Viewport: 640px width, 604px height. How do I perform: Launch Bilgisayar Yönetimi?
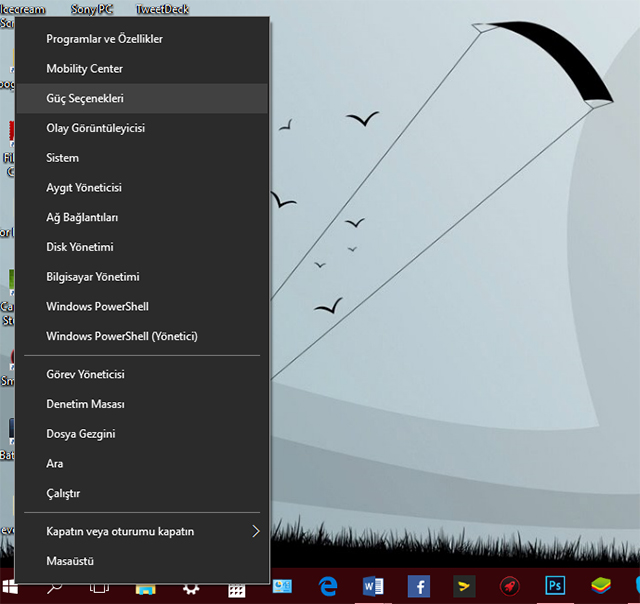(142, 277)
